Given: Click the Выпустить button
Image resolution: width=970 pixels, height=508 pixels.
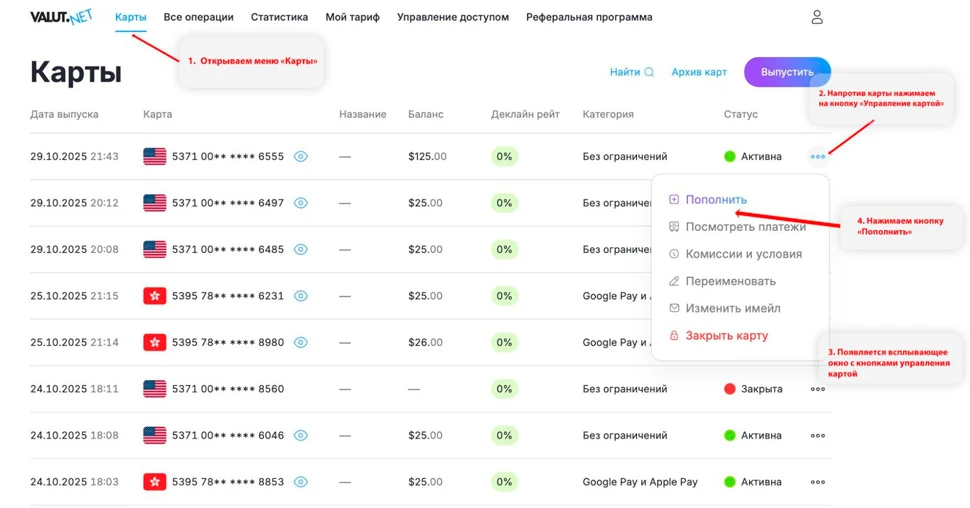Looking at the screenshot, I should click(x=787, y=72).
